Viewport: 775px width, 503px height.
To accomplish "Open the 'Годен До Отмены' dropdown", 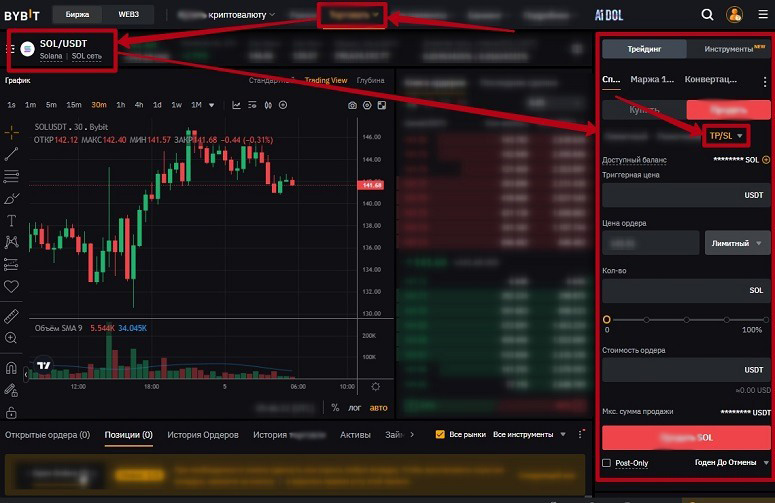I will point(733,463).
